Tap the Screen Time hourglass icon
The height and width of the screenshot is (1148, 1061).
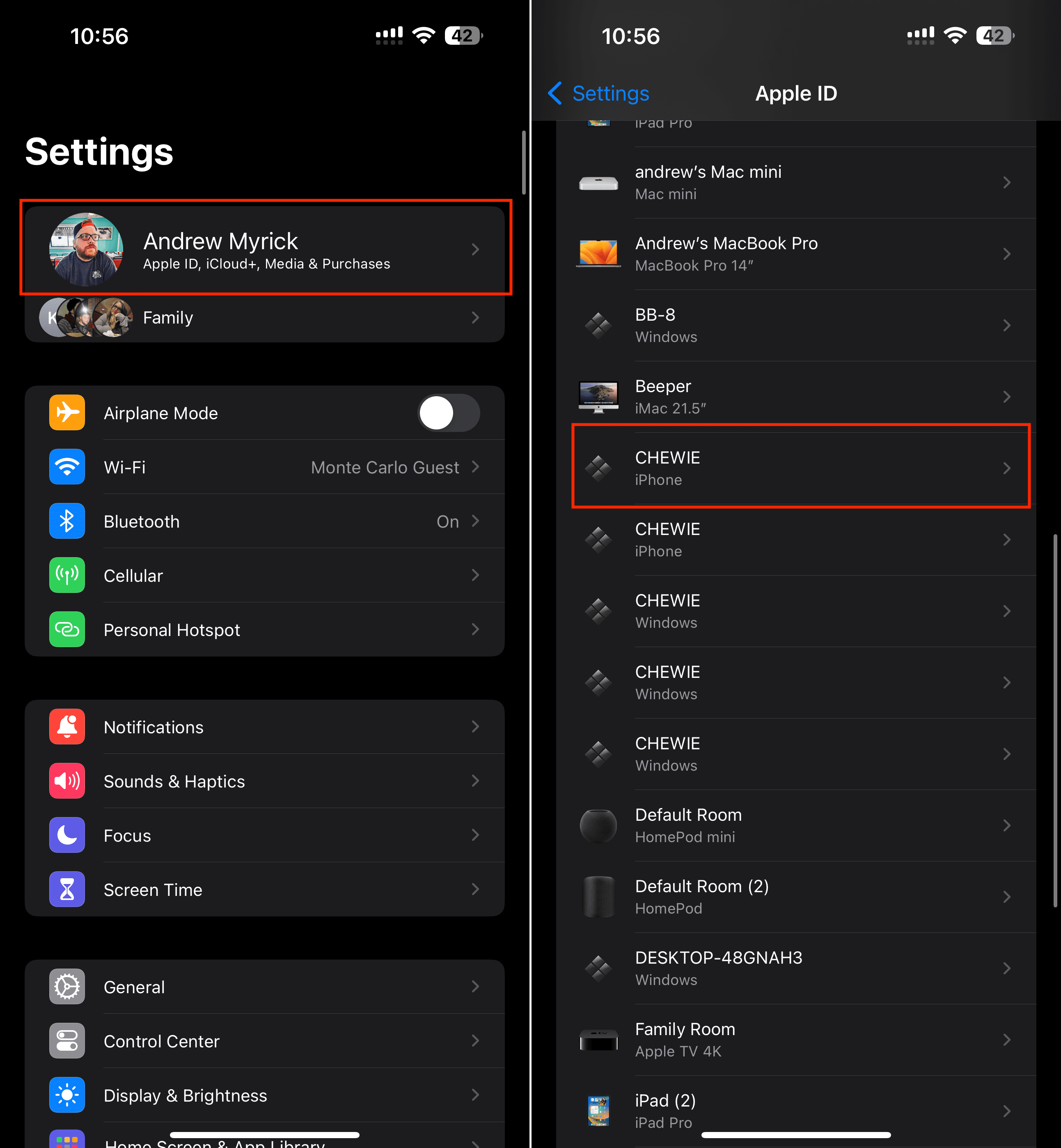[67, 889]
